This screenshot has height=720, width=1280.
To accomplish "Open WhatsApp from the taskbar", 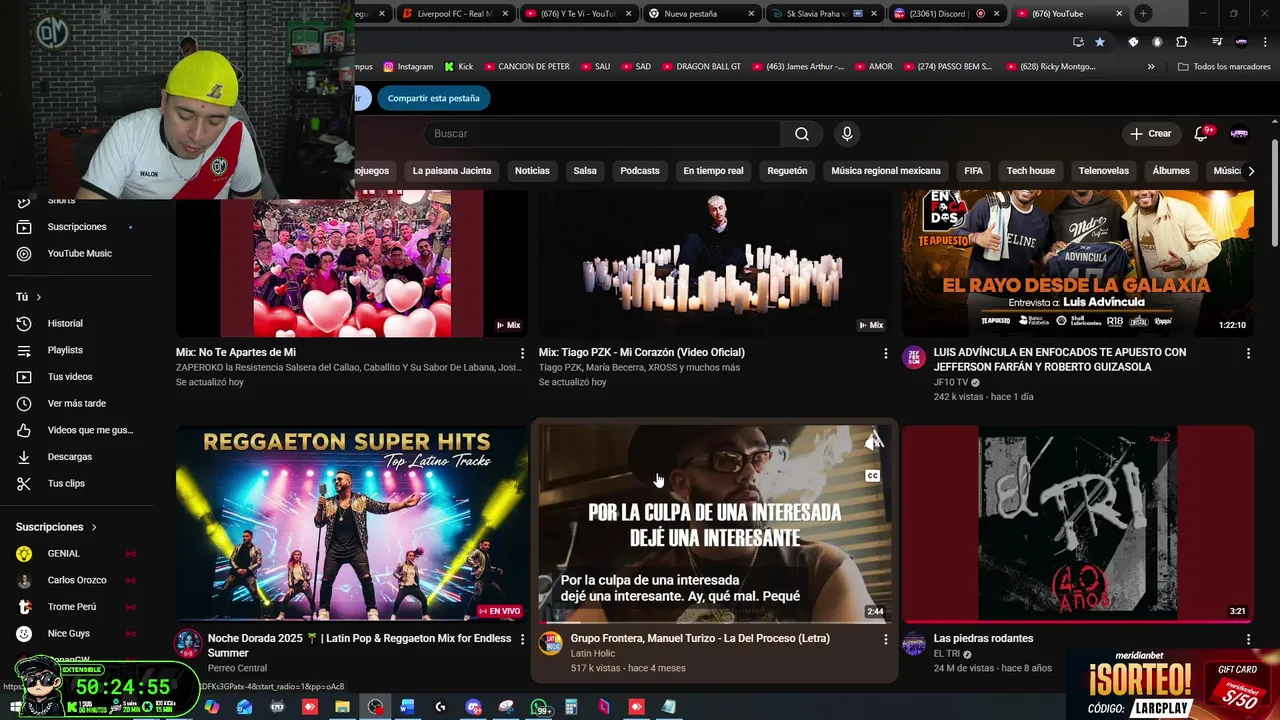I will click(x=539, y=707).
